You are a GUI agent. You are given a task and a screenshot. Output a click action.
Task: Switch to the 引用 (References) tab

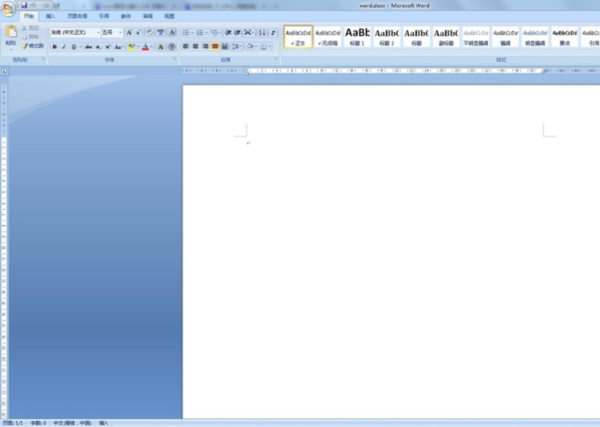pos(104,16)
